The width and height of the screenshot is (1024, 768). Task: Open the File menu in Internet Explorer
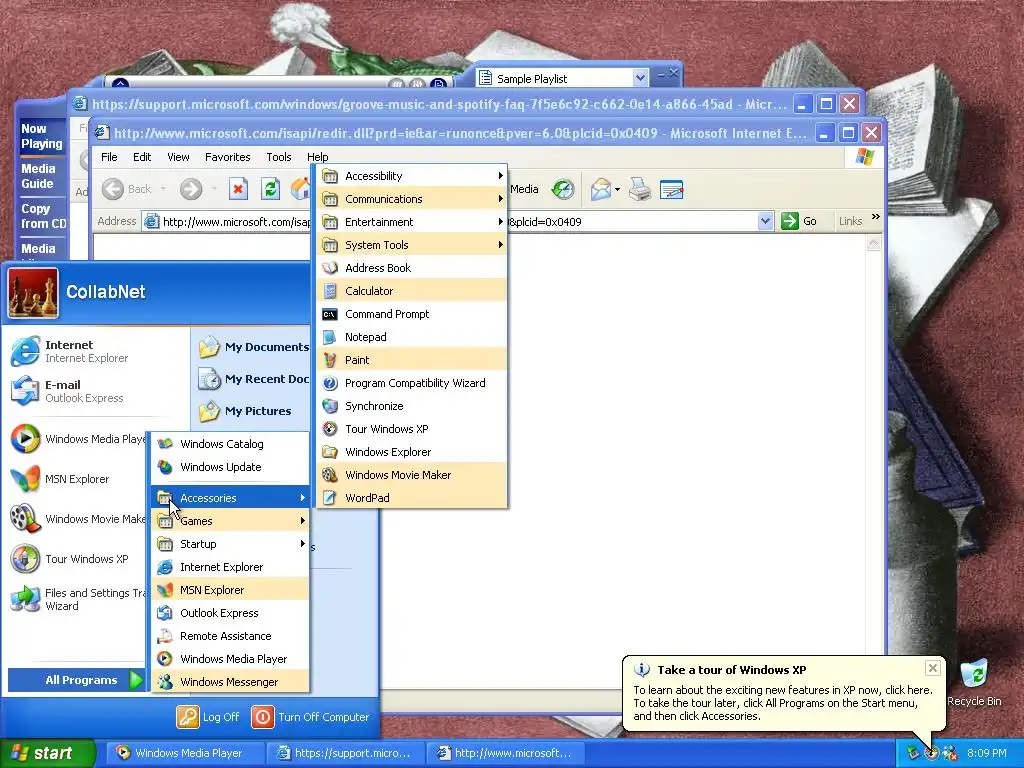tap(109, 157)
